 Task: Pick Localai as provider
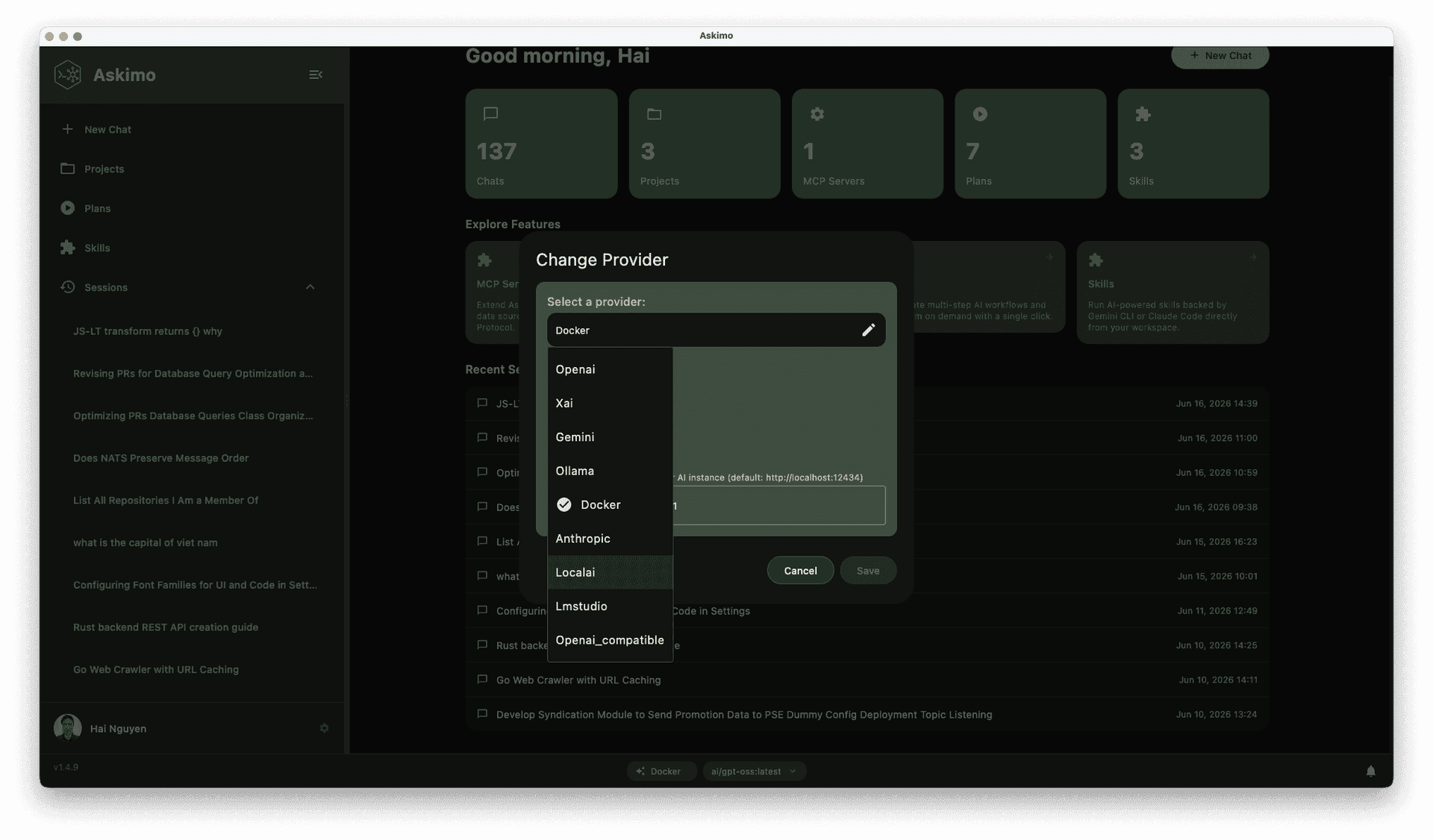tap(610, 572)
